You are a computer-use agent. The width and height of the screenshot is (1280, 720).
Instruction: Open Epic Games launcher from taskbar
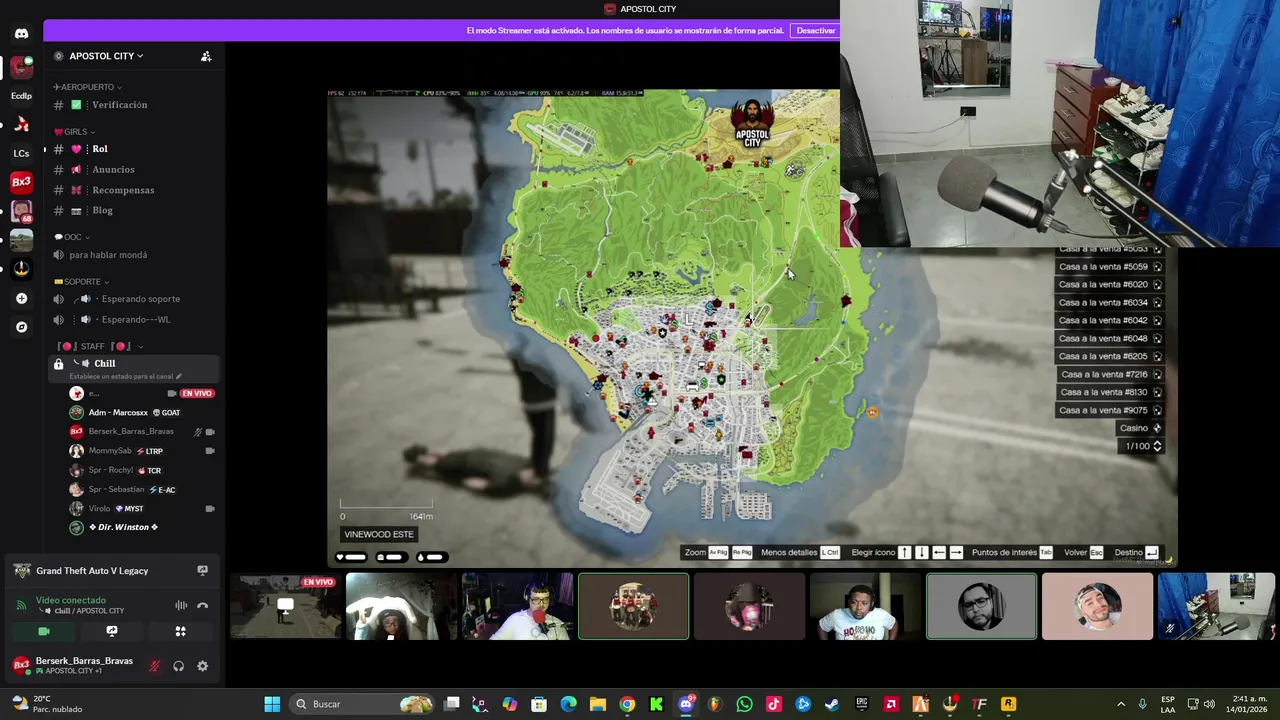coord(861,704)
